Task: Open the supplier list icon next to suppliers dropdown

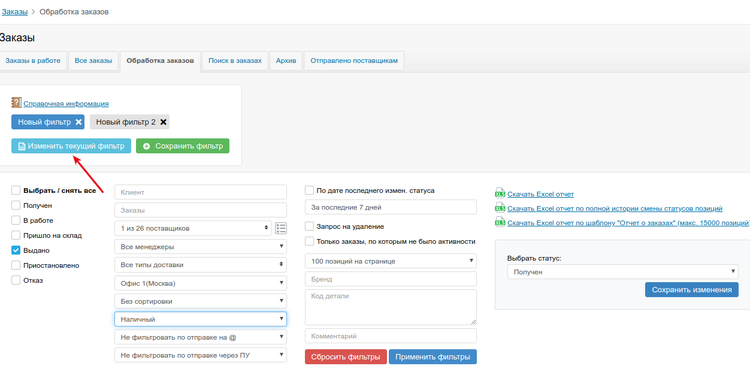Action: coord(281,228)
